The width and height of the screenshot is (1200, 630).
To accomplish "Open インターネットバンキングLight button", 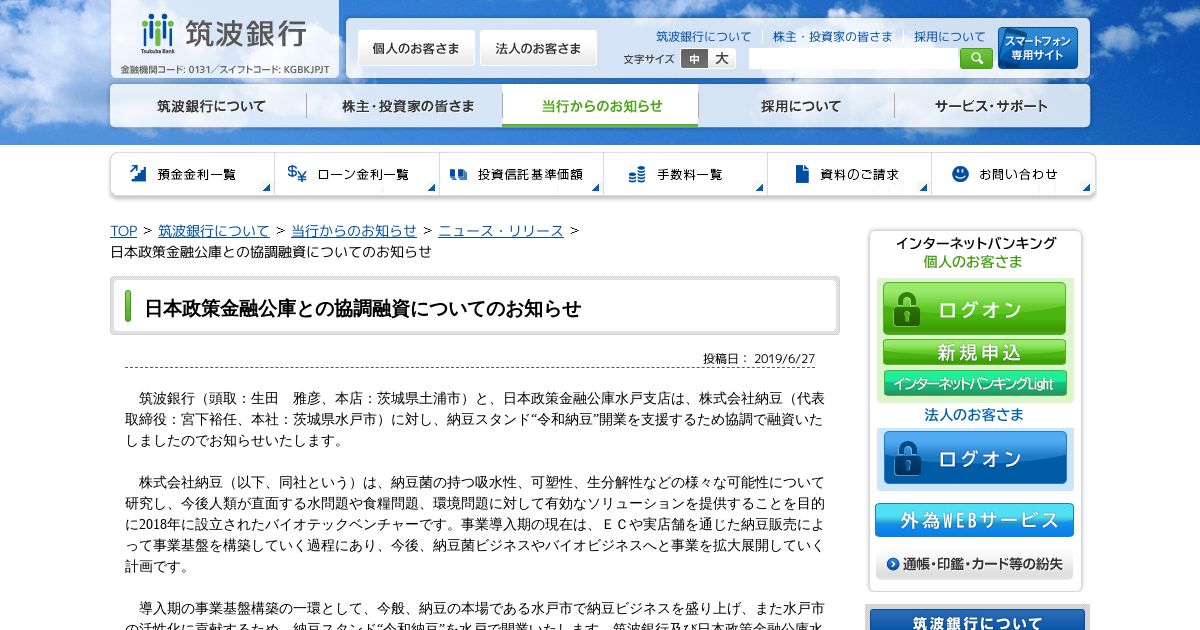I will (975, 384).
